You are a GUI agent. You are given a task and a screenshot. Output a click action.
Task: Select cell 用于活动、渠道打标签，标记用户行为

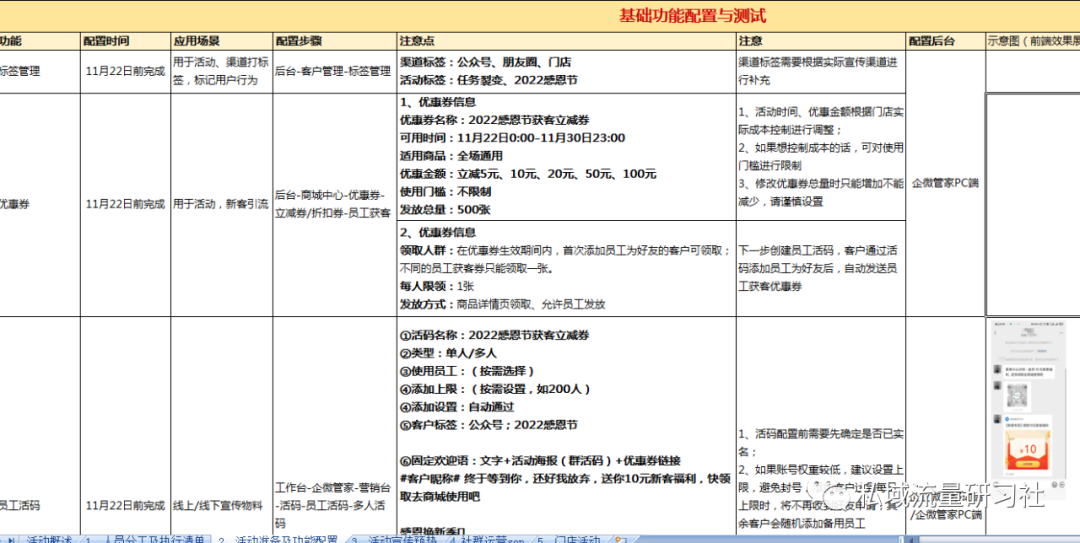(x=221, y=71)
